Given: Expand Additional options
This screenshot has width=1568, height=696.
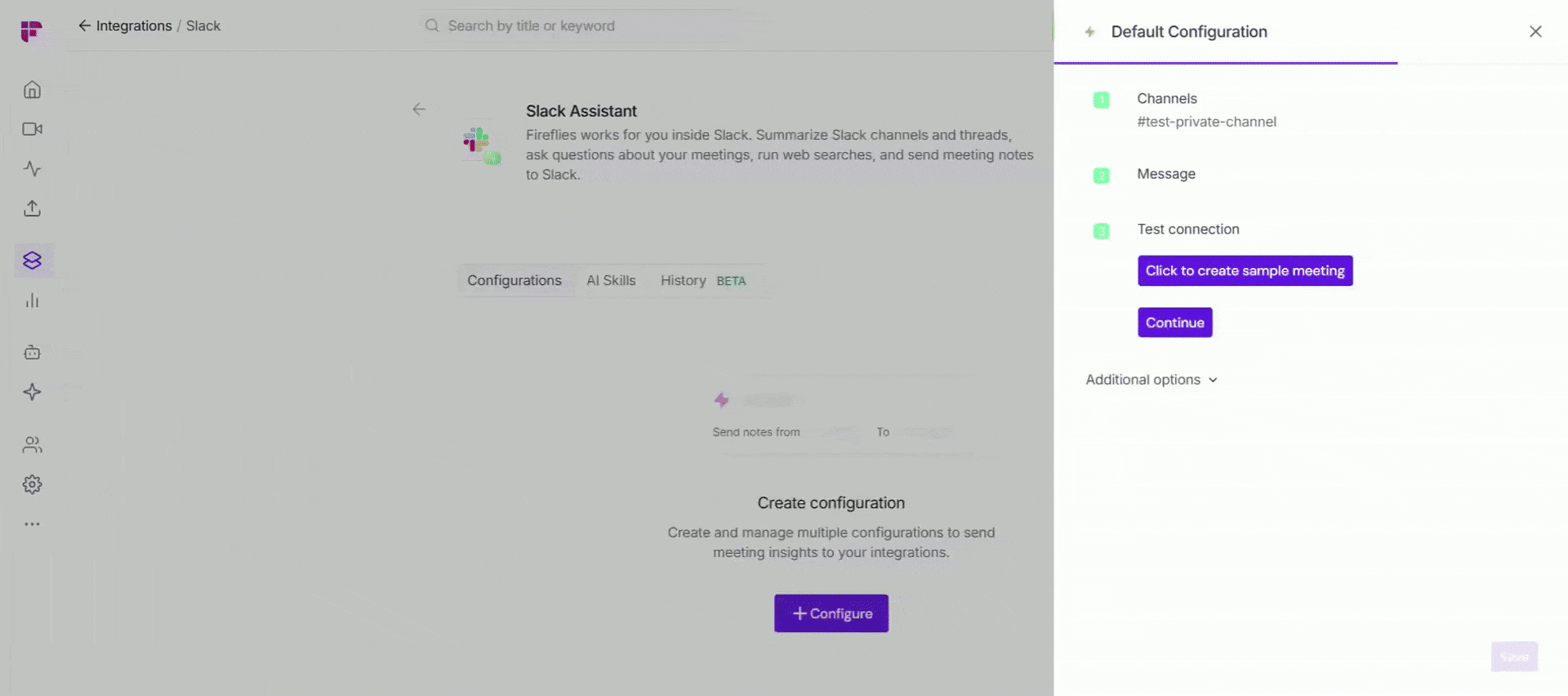Looking at the screenshot, I should (x=1151, y=379).
